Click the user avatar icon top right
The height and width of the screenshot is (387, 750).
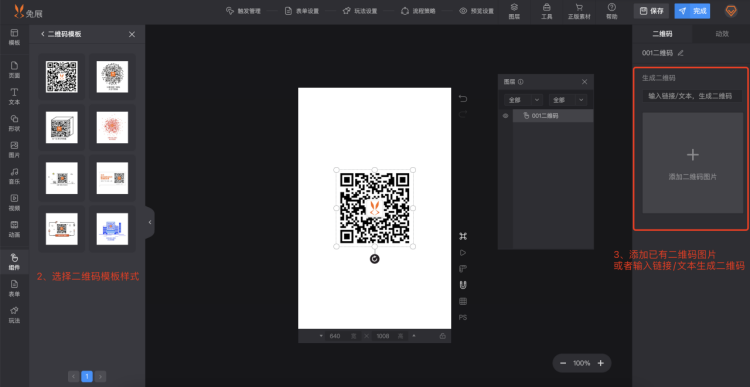pos(731,11)
